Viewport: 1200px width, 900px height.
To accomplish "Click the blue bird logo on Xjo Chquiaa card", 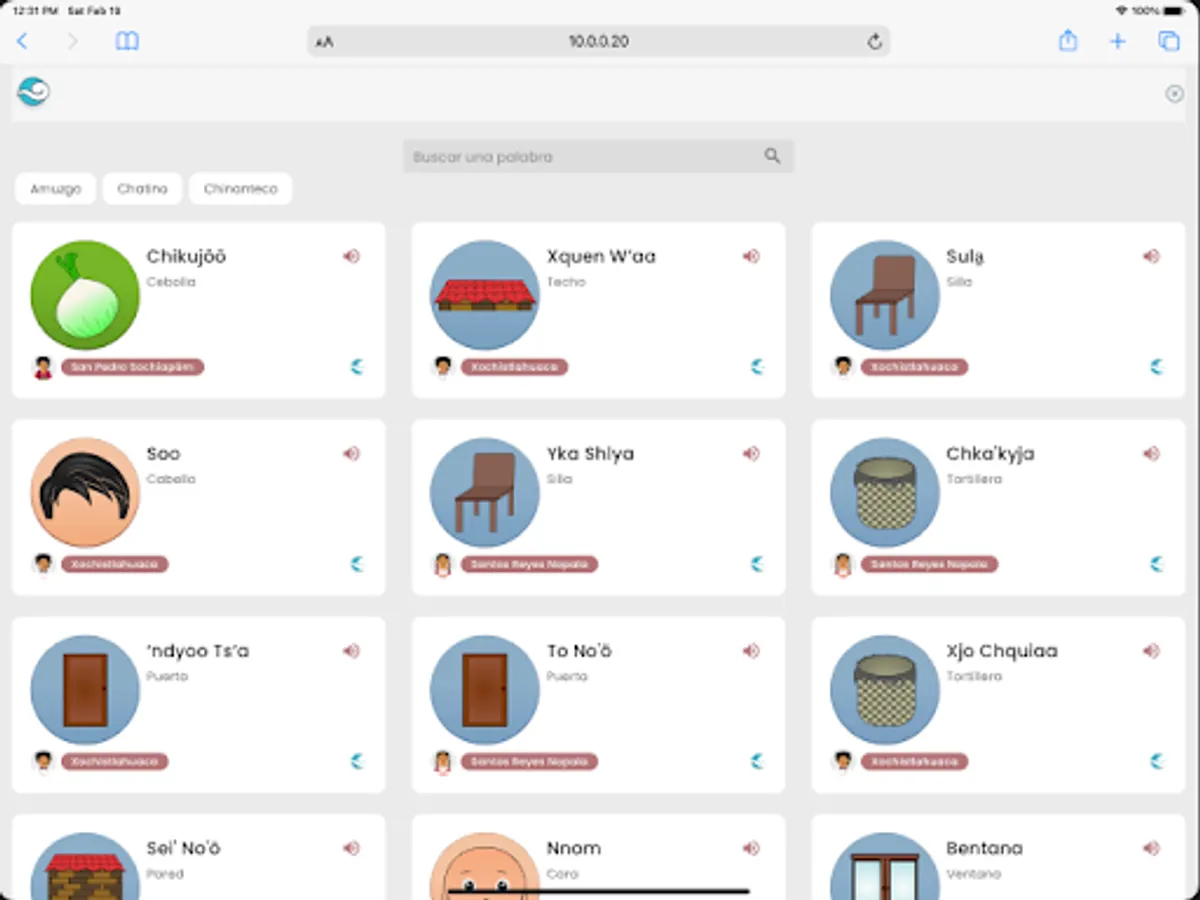I will 1157,761.
